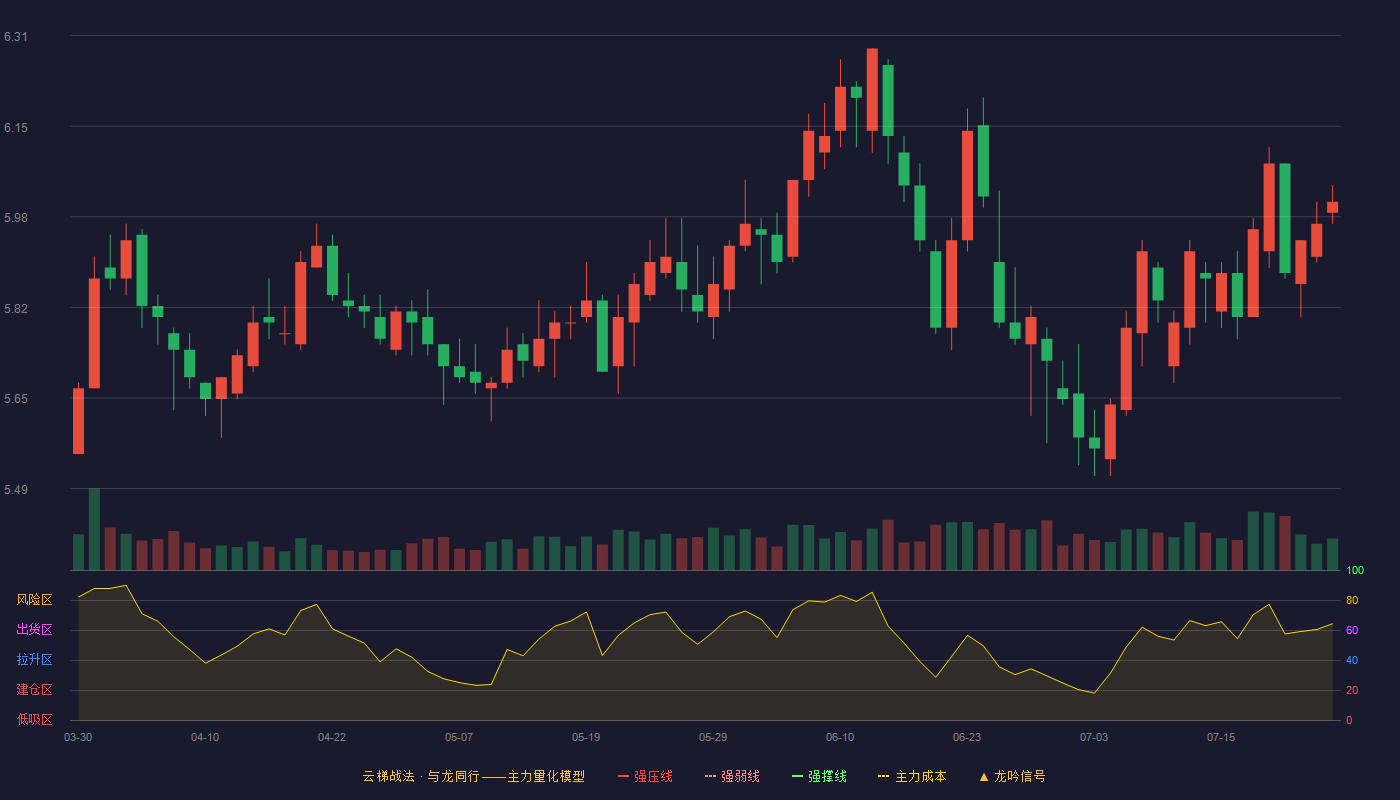Pick the 07-15 date on the time axis
This screenshot has width=1400, height=800.
1221,737
